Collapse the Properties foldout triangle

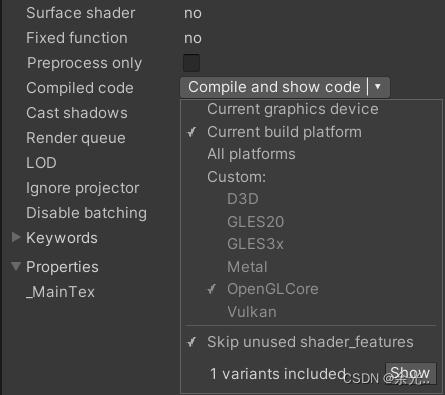tap(16, 266)
